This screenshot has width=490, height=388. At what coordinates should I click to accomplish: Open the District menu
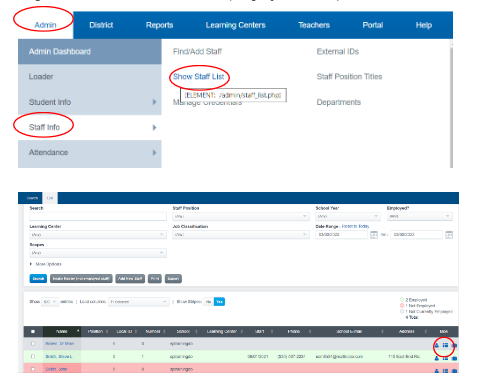pos(101,25)
